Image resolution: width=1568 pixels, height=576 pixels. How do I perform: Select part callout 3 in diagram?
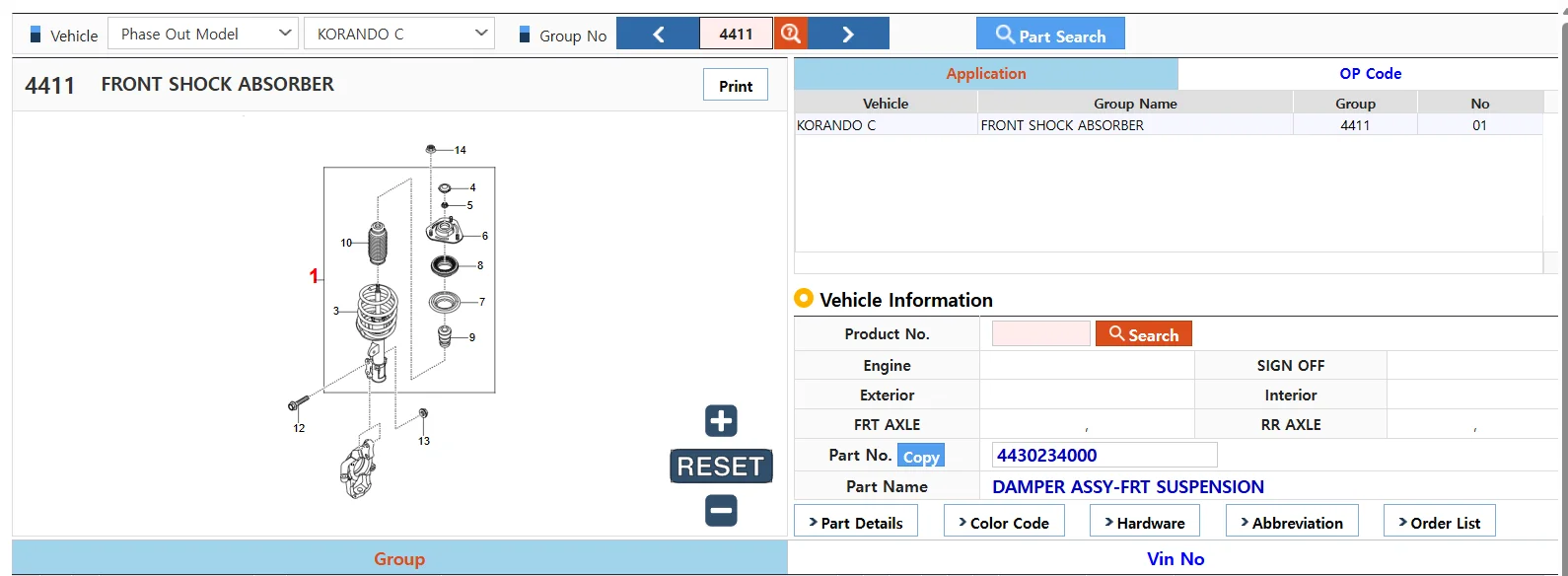336,311
